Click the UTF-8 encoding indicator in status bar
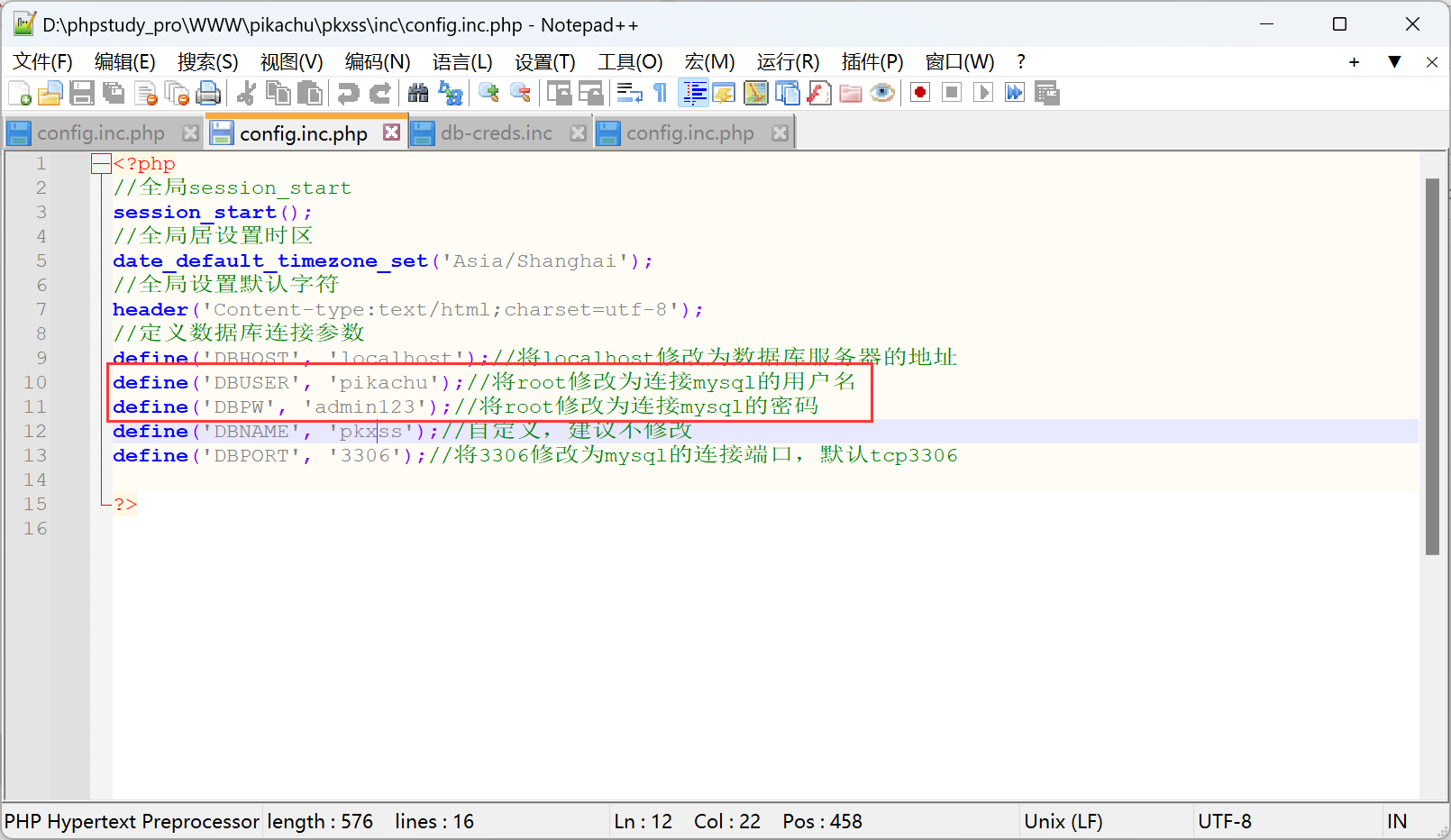The height and width of the screenshot is (840, 1451). [x=1225, y=822]
